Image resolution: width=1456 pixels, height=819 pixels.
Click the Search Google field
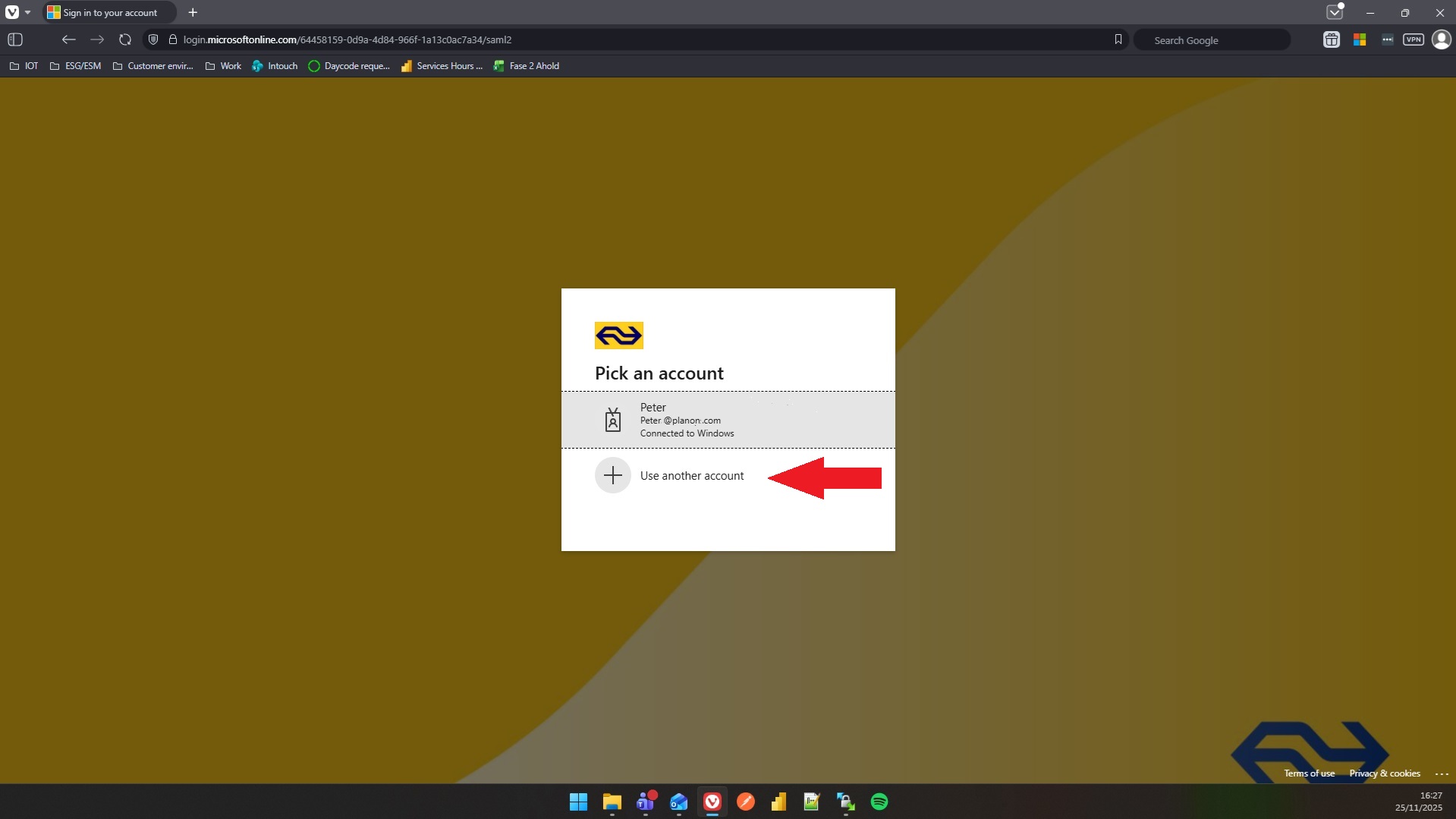(1210, 40)
